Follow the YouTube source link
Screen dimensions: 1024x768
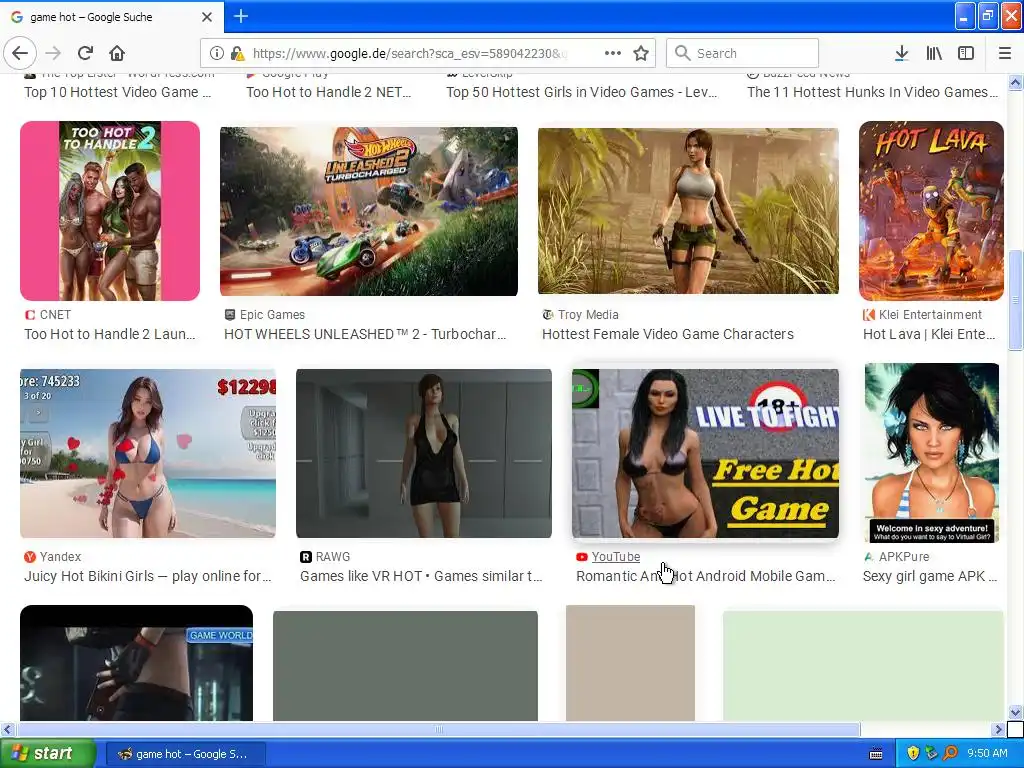coord(616,557)
